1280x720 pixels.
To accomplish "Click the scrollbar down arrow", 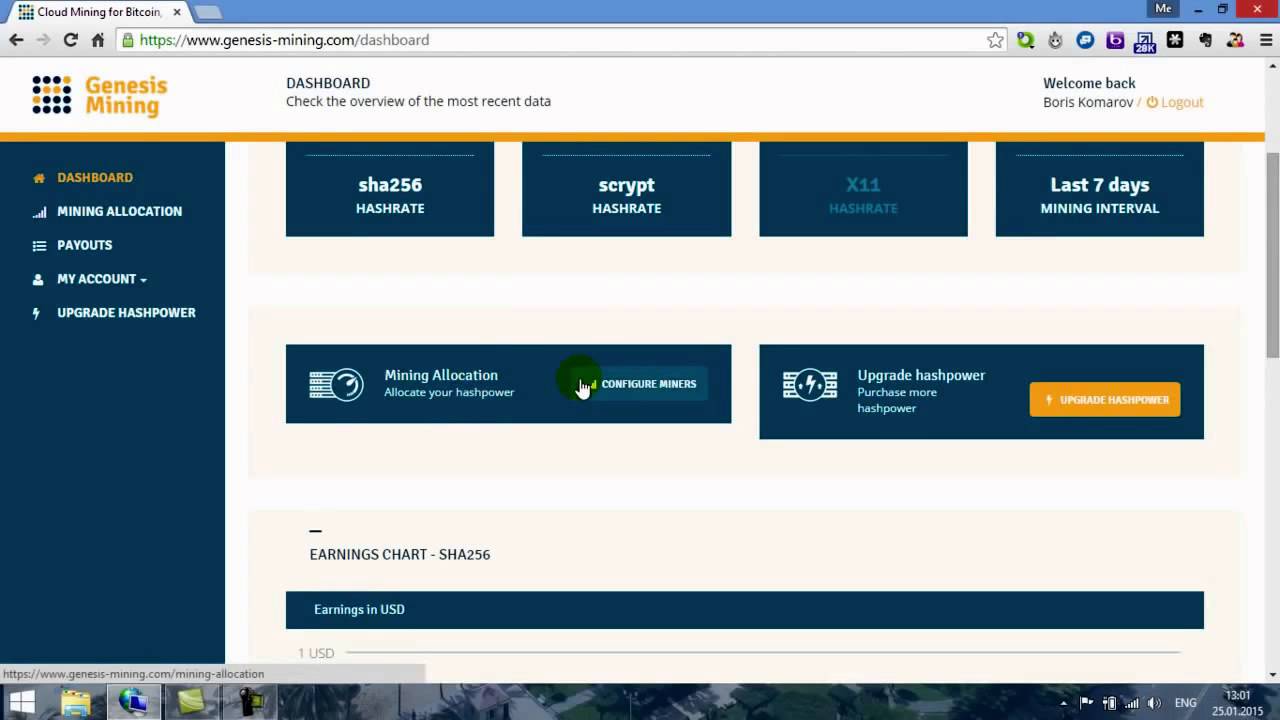I will 1272,675.
